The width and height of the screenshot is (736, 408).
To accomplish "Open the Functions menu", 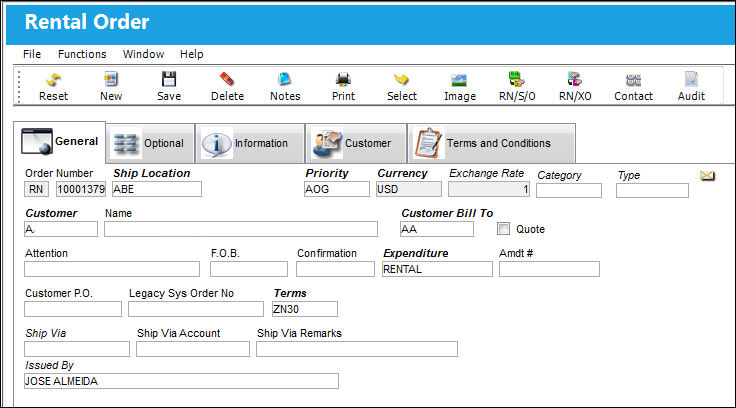I will 82,54.
